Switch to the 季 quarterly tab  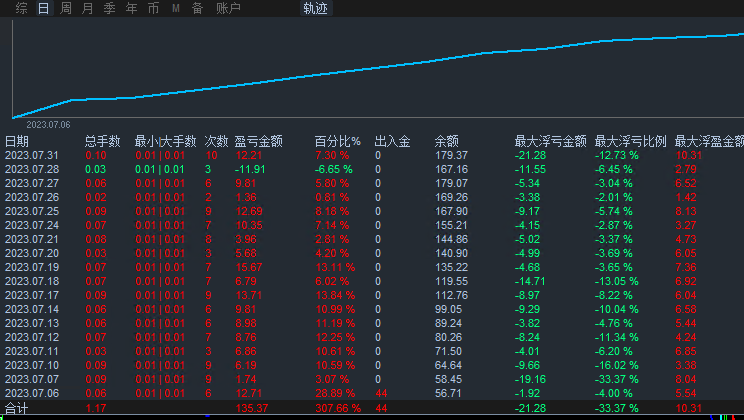point(110,8)
